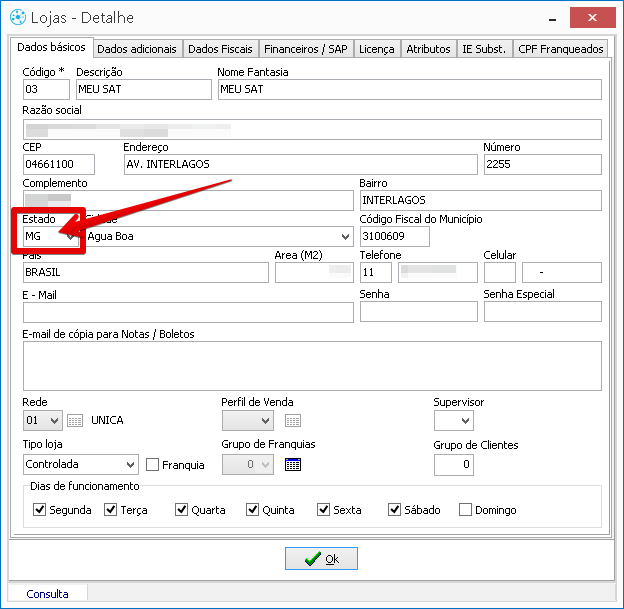Click the Bairro field INTERLAGOS
624x609 pixels.
(481, 200)
